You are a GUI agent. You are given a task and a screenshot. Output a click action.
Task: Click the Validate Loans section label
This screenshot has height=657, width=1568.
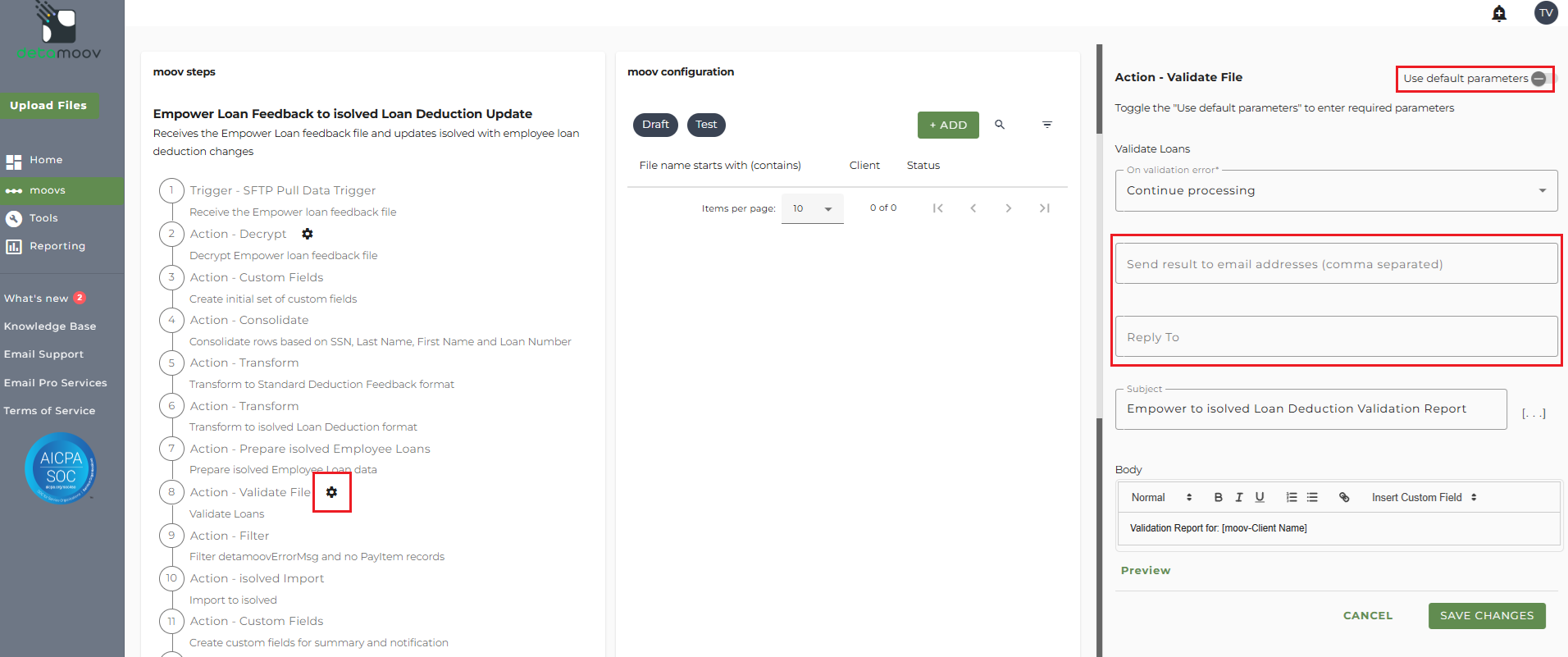(x=1152, y=149)
